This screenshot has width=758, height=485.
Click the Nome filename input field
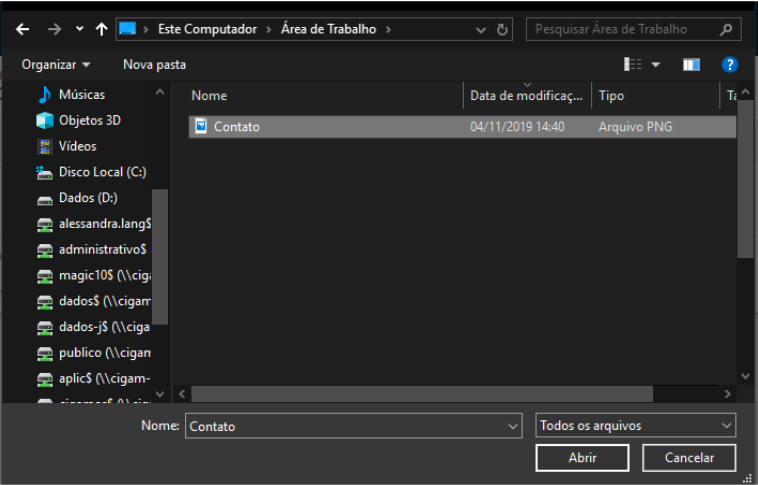point(353,426)
